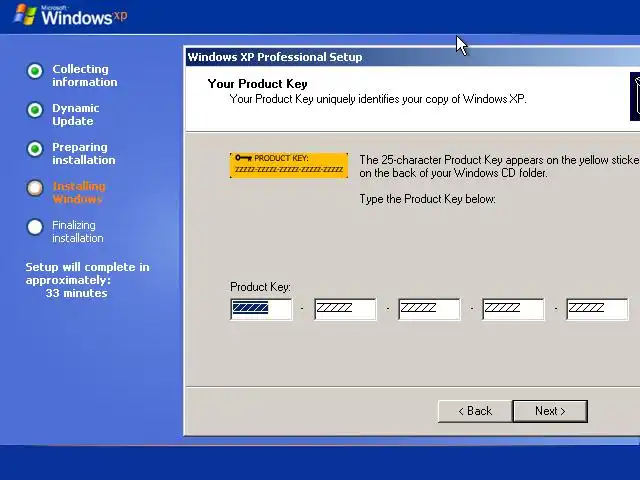Click the yellow PRODUCT KEY sticker image

tap(289, 165)
